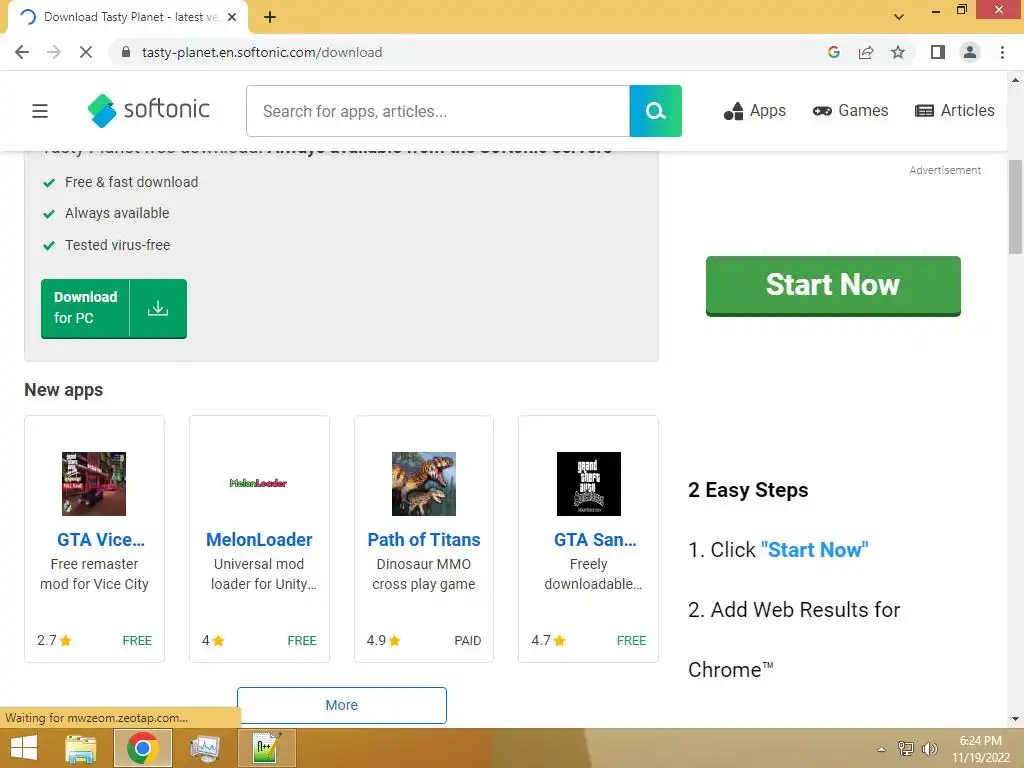Open the Articles menu item
1024x768 pixels.
click(954, 110)
